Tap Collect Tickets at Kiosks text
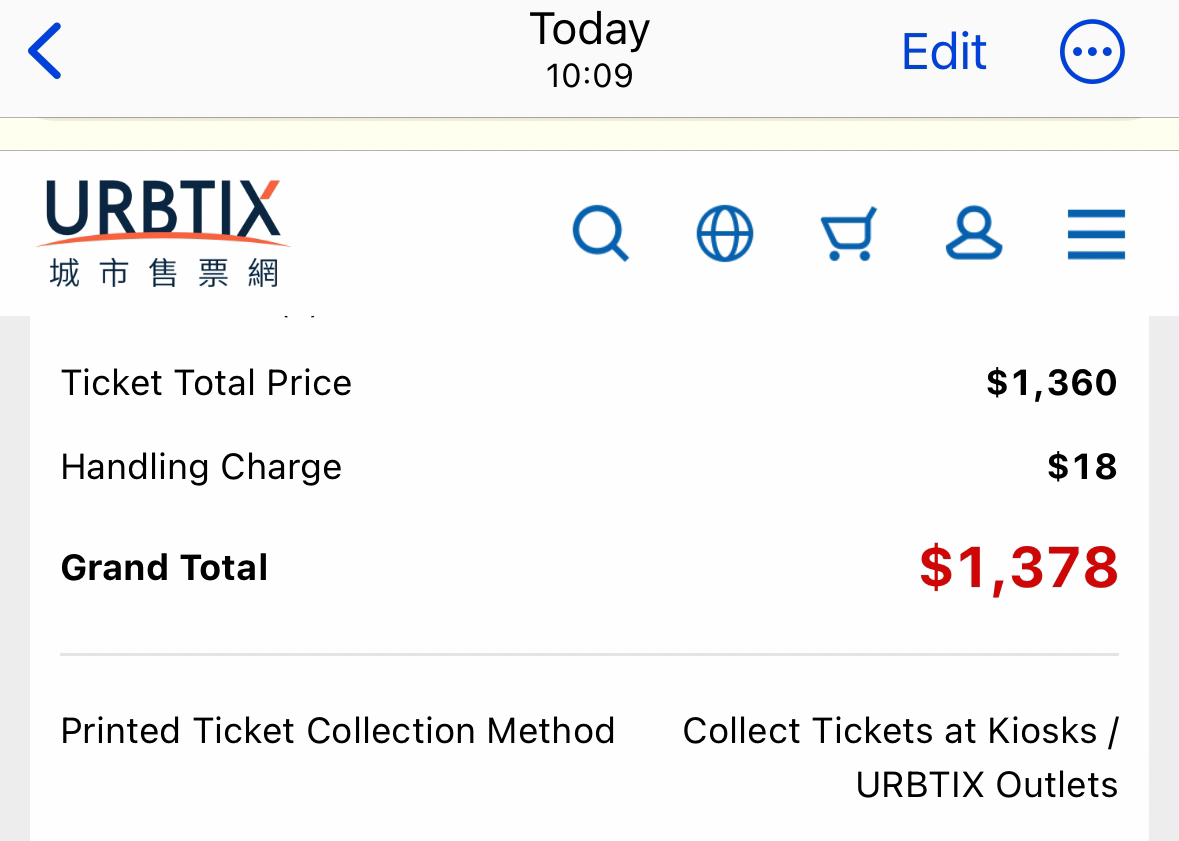This screenshot has width=1179, height=841. (890, 731)
